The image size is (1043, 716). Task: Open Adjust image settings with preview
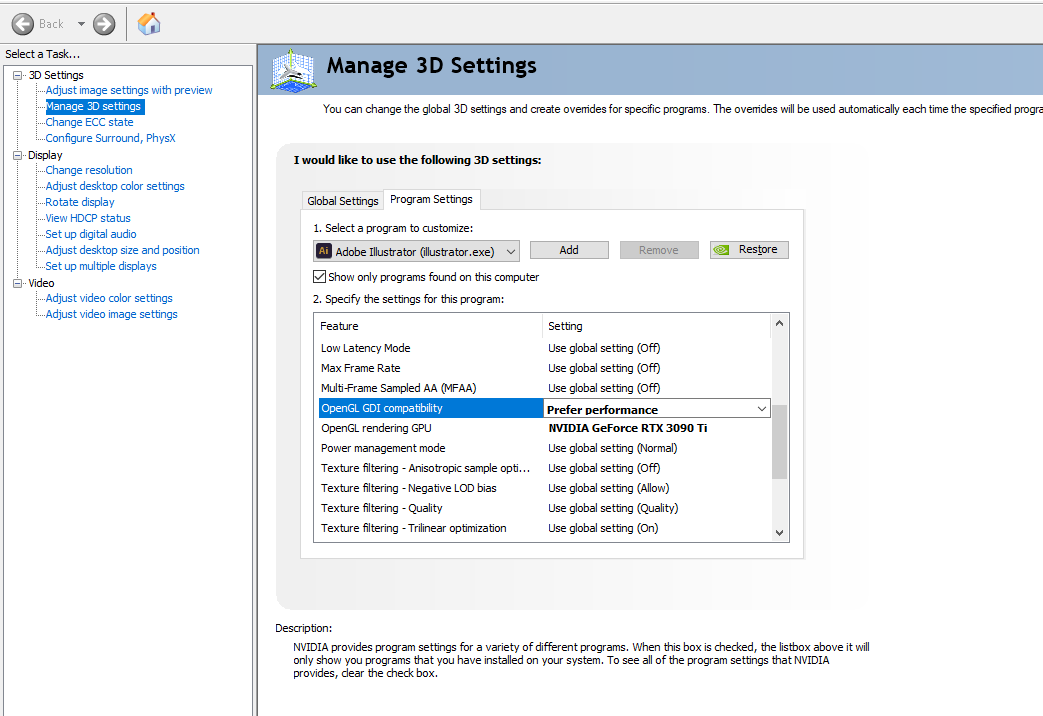click(129, 90)
